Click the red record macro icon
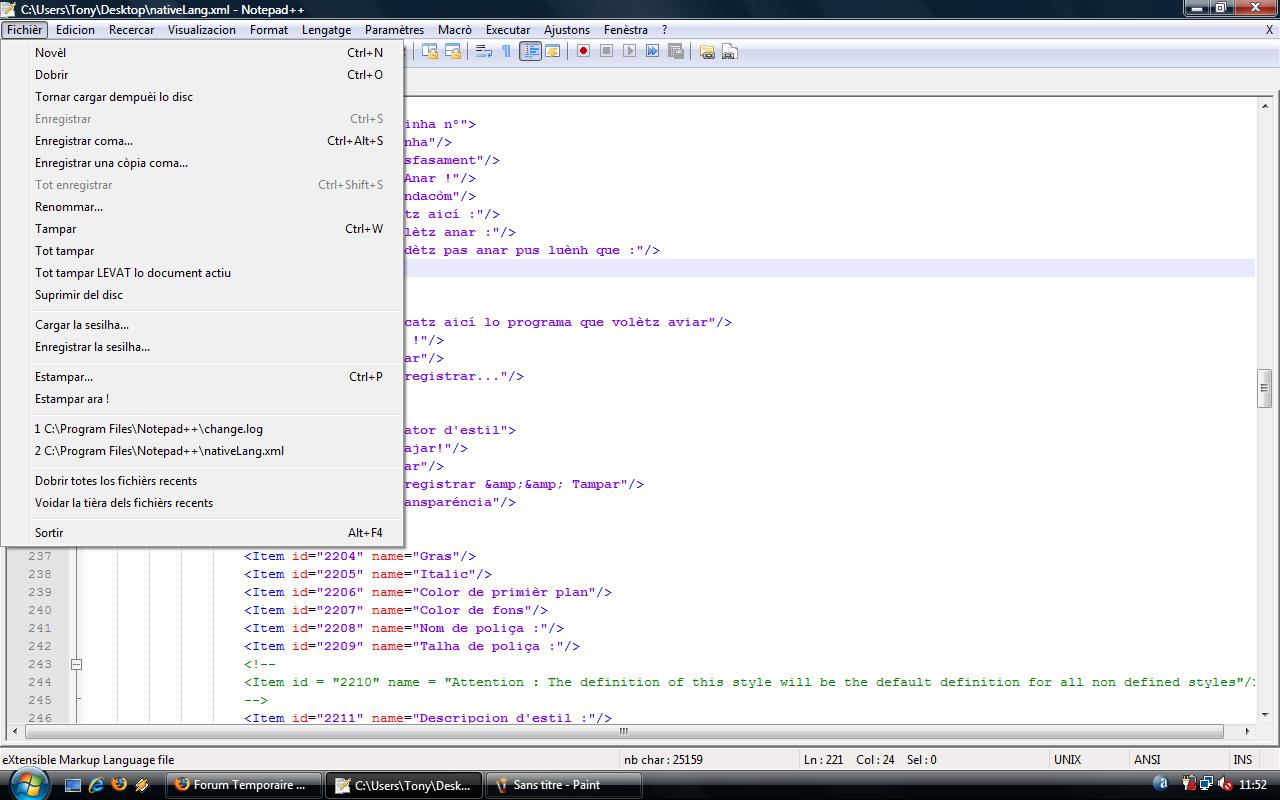The height and width of the screenshot is (800, 1280). [583, 51]
